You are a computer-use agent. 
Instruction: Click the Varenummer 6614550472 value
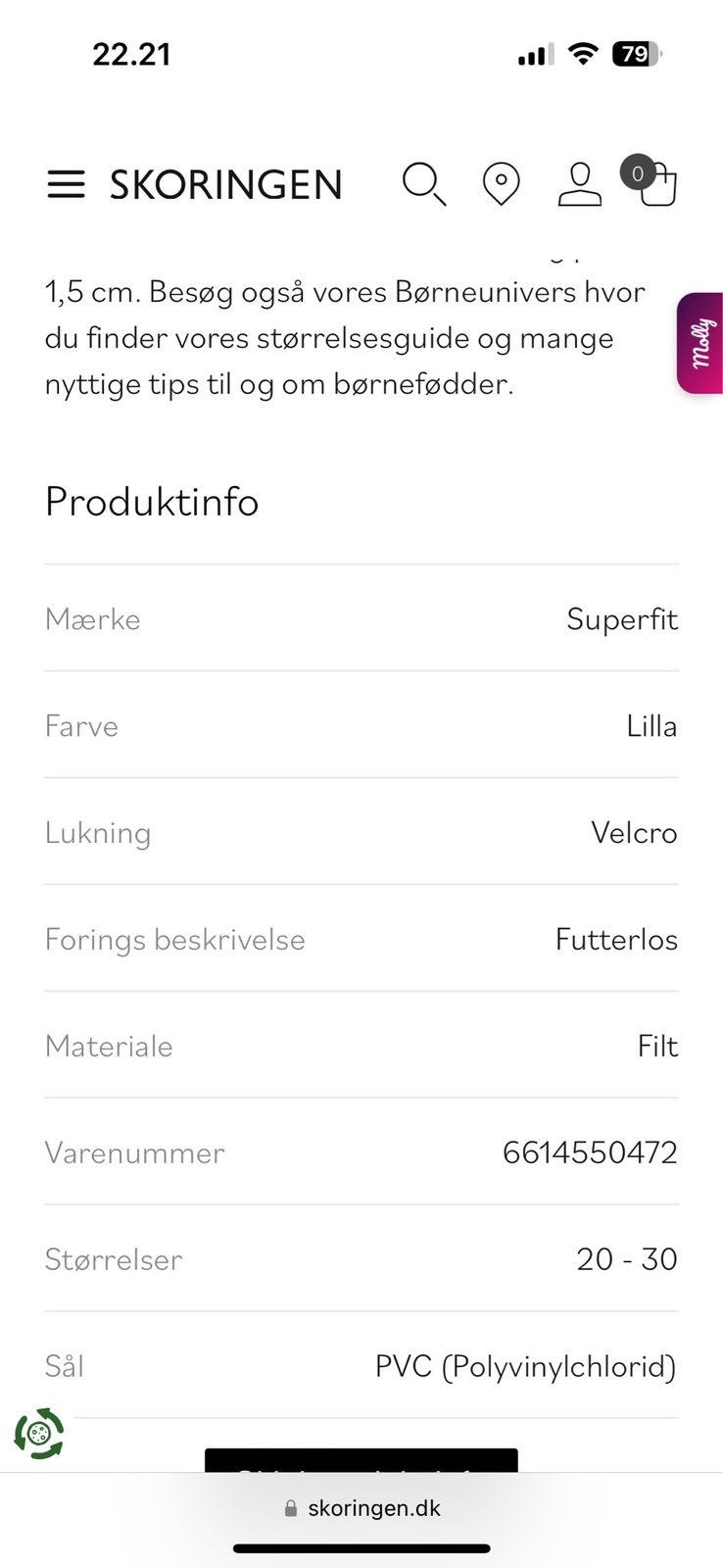click(x=589, y=1152)
